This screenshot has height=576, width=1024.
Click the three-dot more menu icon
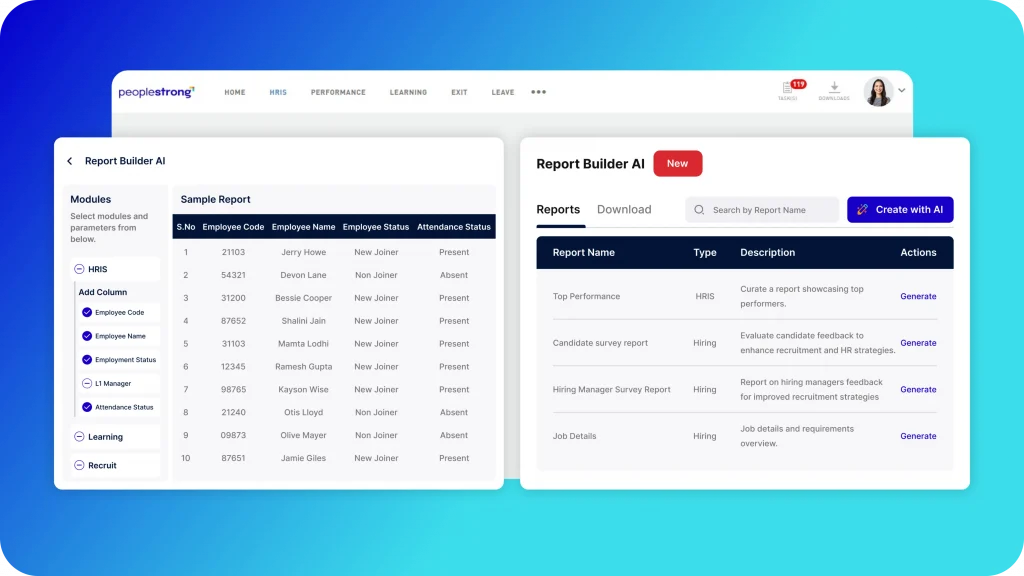click(538, 92)
